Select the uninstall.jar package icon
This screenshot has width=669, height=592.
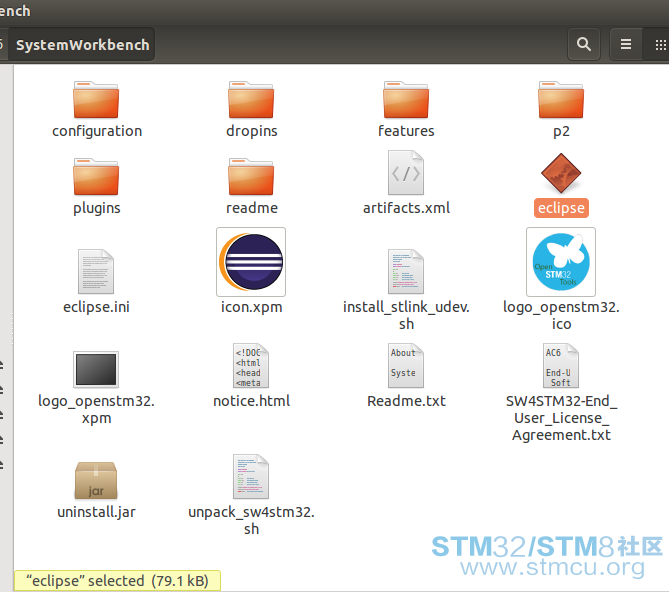(x=96, y=480)
